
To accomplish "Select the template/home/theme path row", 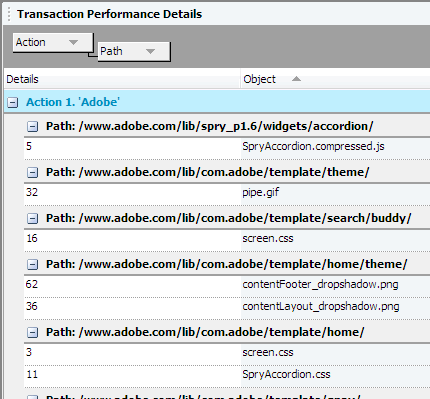I will tap(227, 264).
